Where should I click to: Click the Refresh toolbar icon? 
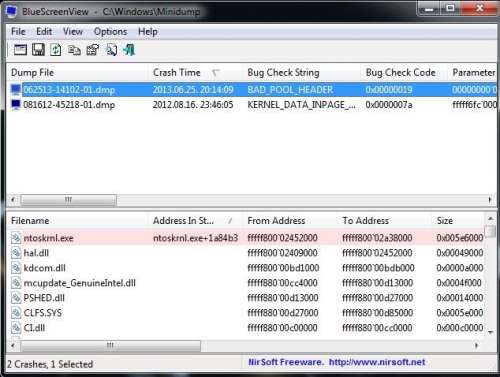point(56,50)
